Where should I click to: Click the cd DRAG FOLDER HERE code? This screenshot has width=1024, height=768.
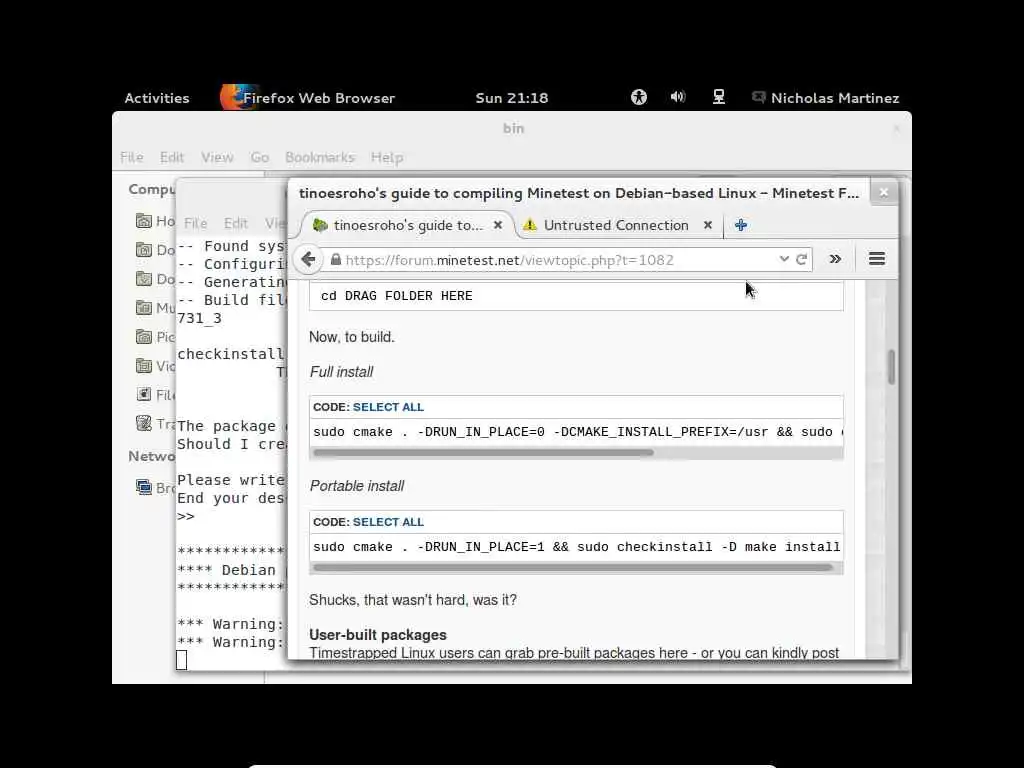coord(396,296)
